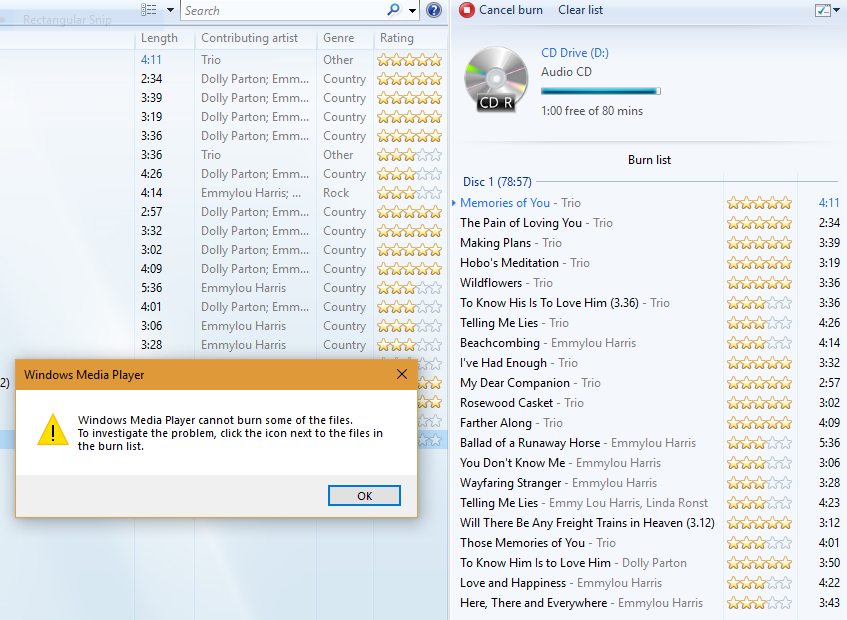847x620 pixels.
Task: Click the Audio CD label
Action: pyautogui.click(x=566, y=72)
